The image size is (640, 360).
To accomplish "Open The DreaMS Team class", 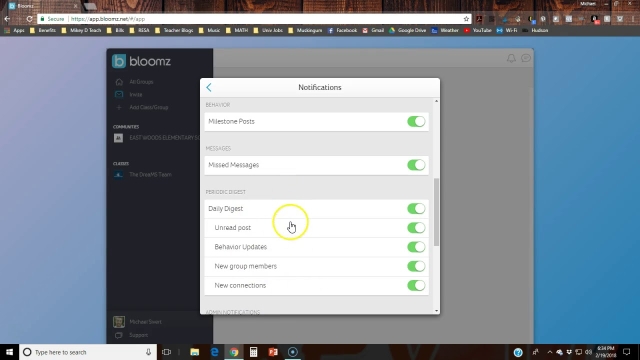I will click(x=150, y=175).
